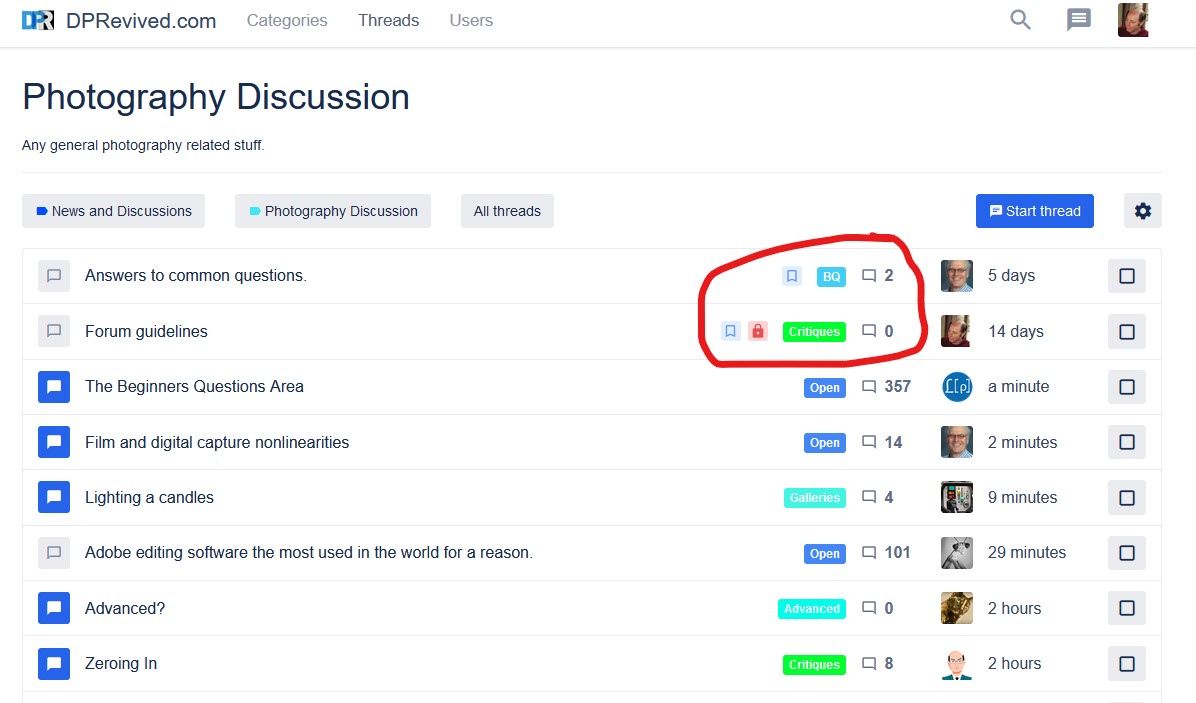Screen dimensions: 1196x703
Task: Click the bookmark icon on Forum guidelines row
Action: 731,331
